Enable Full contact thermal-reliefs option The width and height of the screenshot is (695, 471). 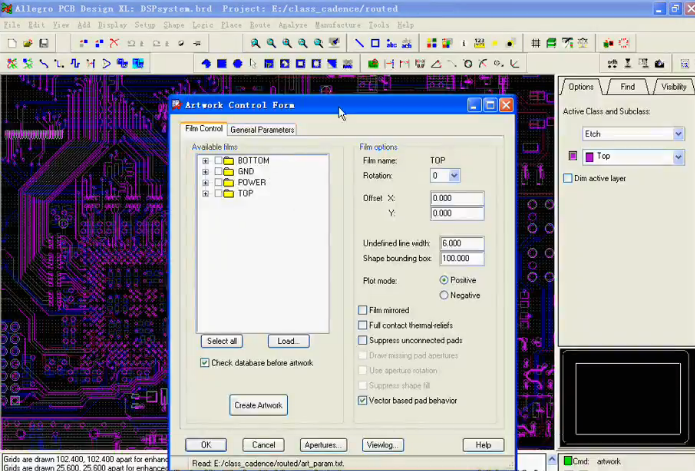pos(363,325)
